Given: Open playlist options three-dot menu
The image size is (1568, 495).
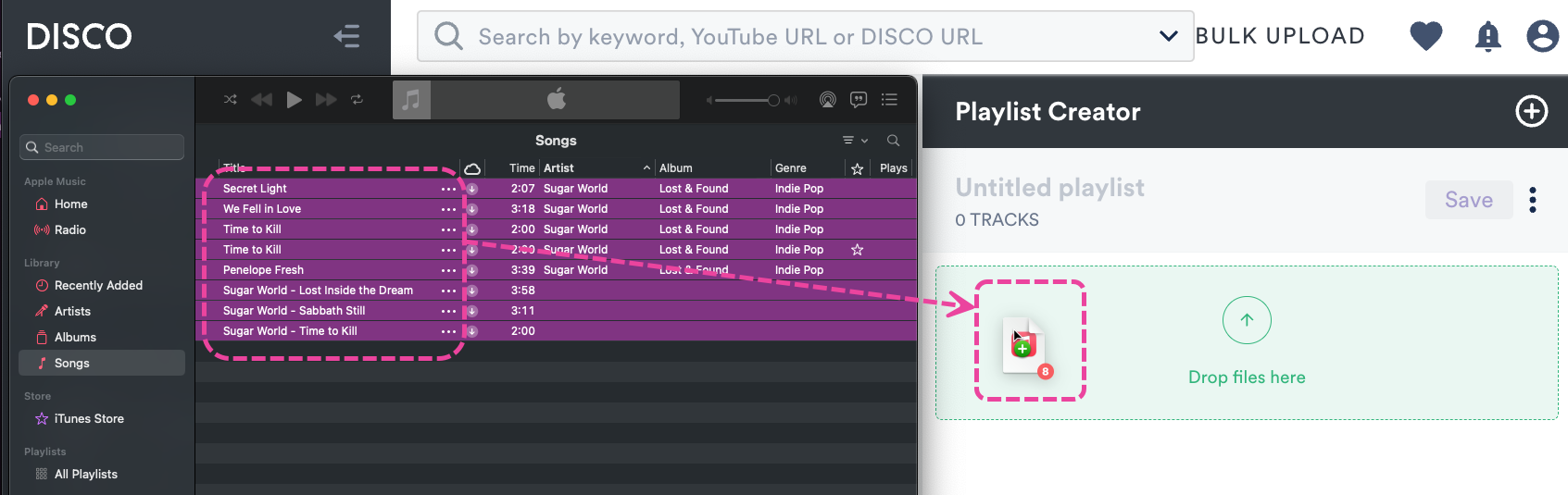Looking at the screenshot, I should (1533, 200).
